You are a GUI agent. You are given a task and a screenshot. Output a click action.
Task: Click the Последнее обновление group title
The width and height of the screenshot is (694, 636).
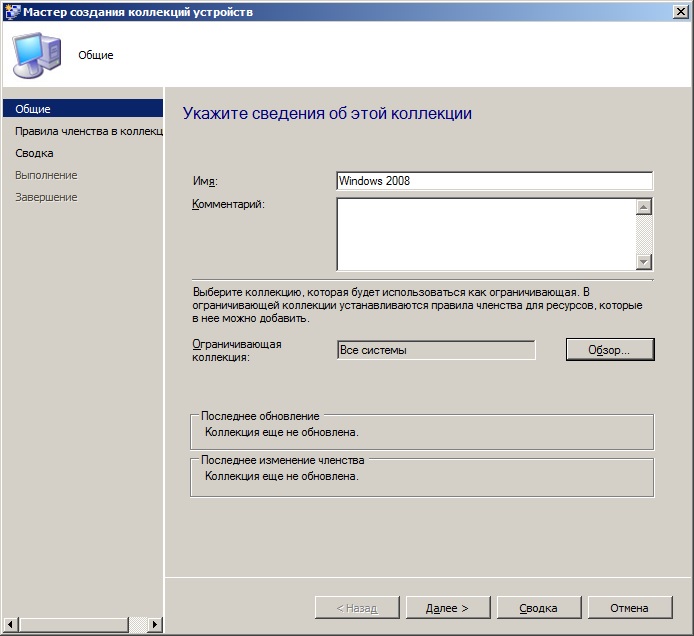pyautogui.click(x=260, y=416)
